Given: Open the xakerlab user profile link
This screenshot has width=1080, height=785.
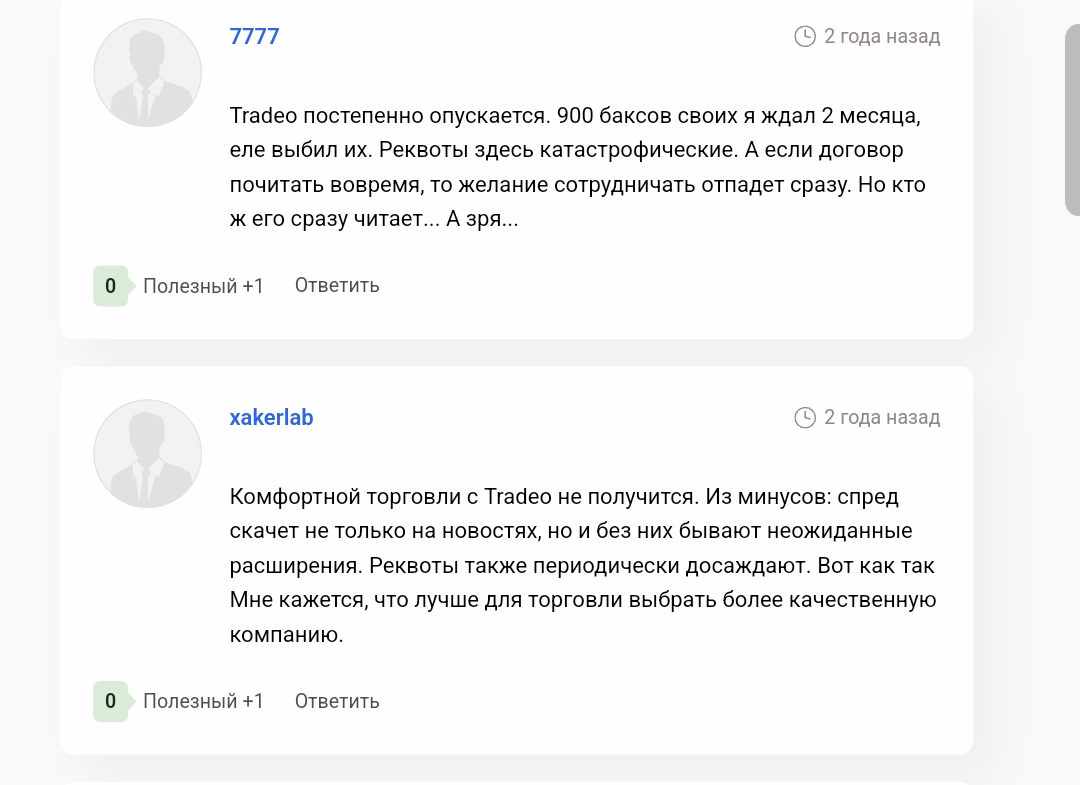Looking at the screenshot, I should tap(271, 418).
